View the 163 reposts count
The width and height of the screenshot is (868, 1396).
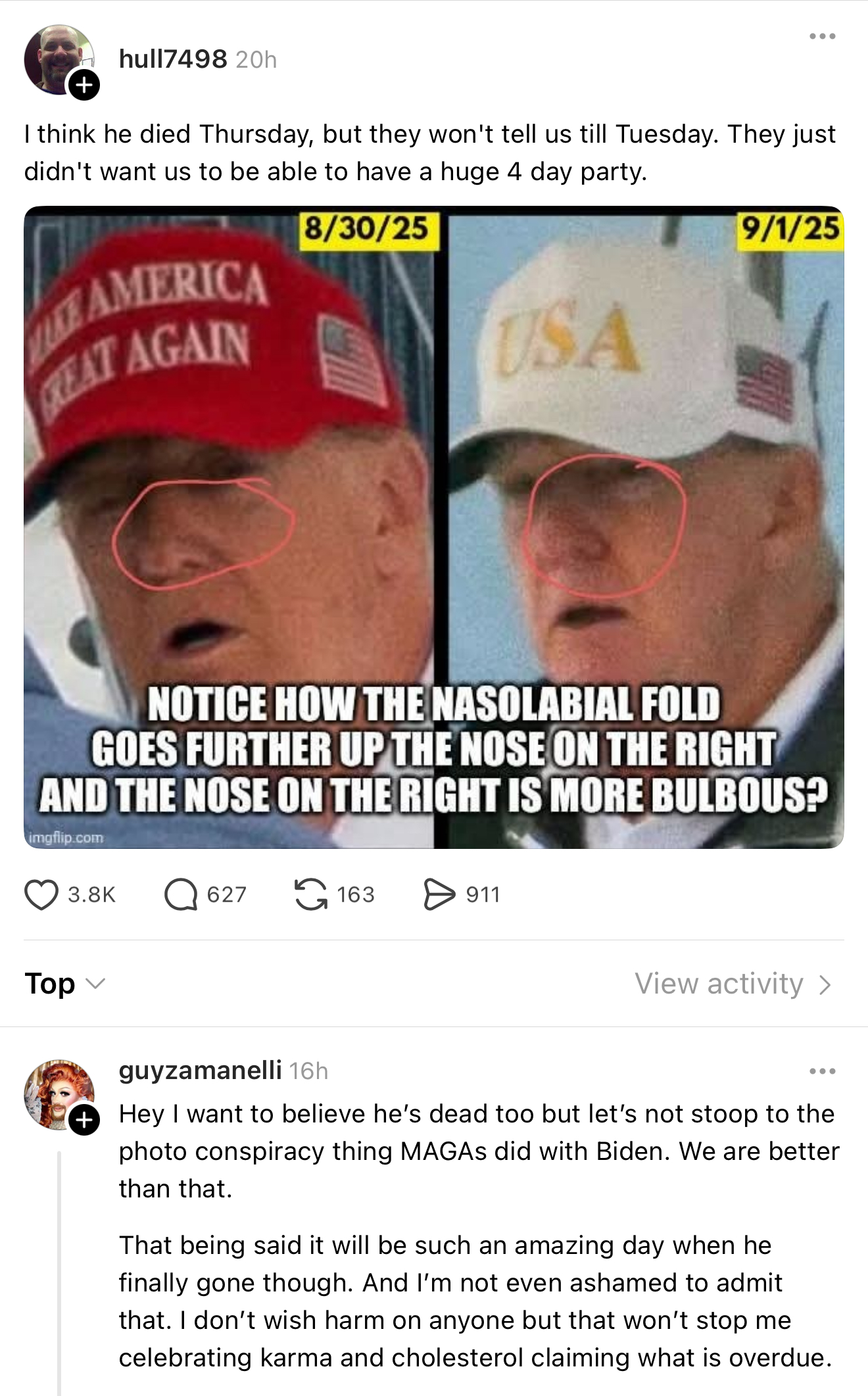pyautogui.click(x=356, y=894)
